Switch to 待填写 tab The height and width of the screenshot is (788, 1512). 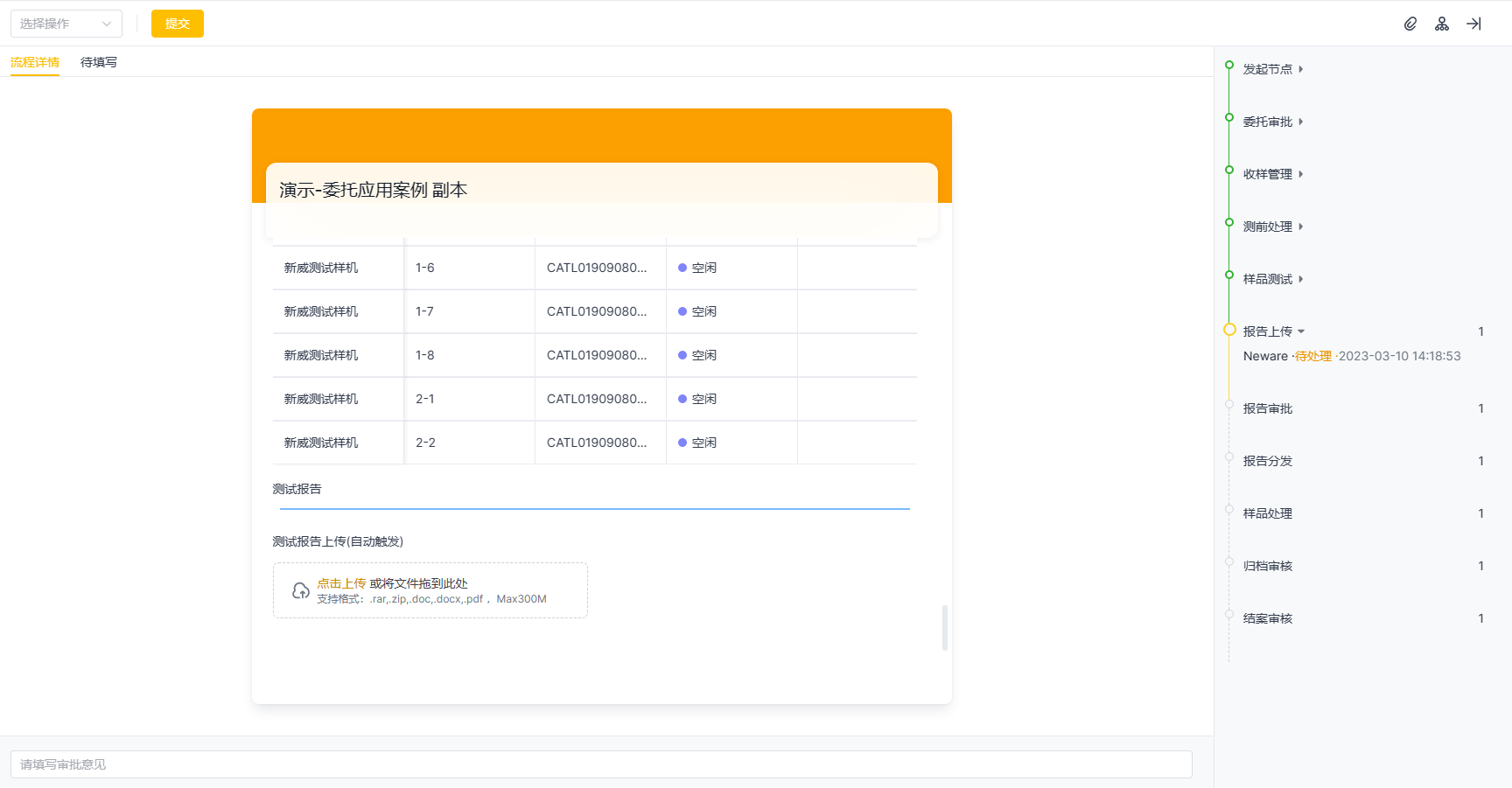pyautogui.click(x=99, y=62)
